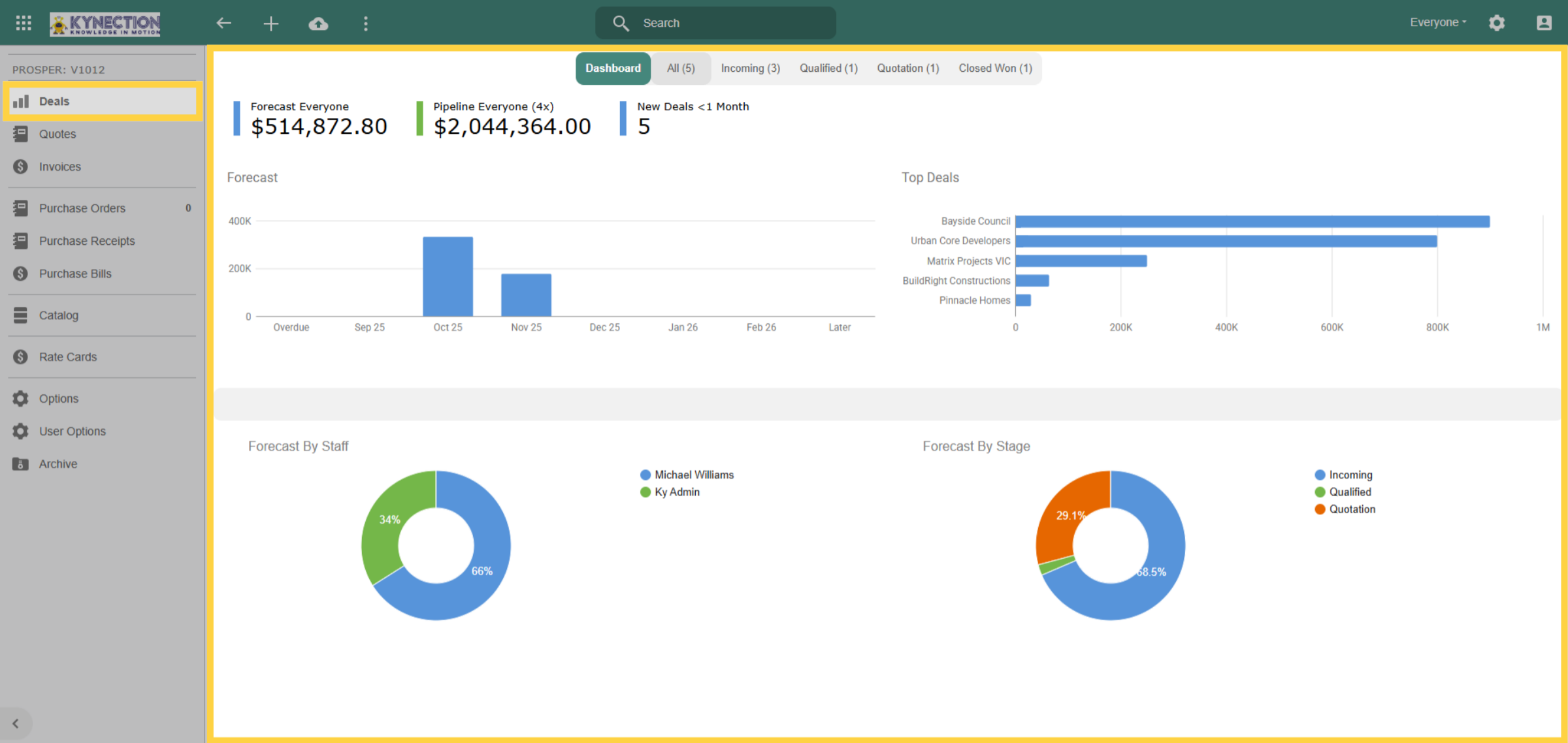This screenshot has height=743, width=1568.
Task: Click the plus icon to add new
Action: 271,24
